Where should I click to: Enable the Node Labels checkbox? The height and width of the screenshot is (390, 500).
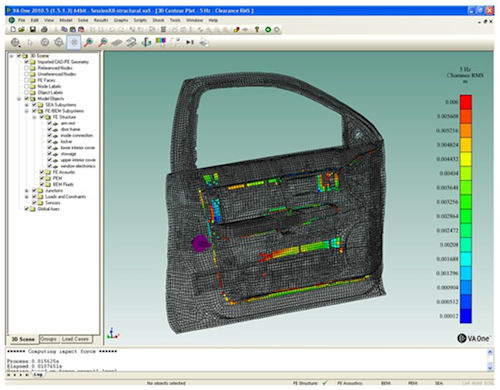pos(26,86)
